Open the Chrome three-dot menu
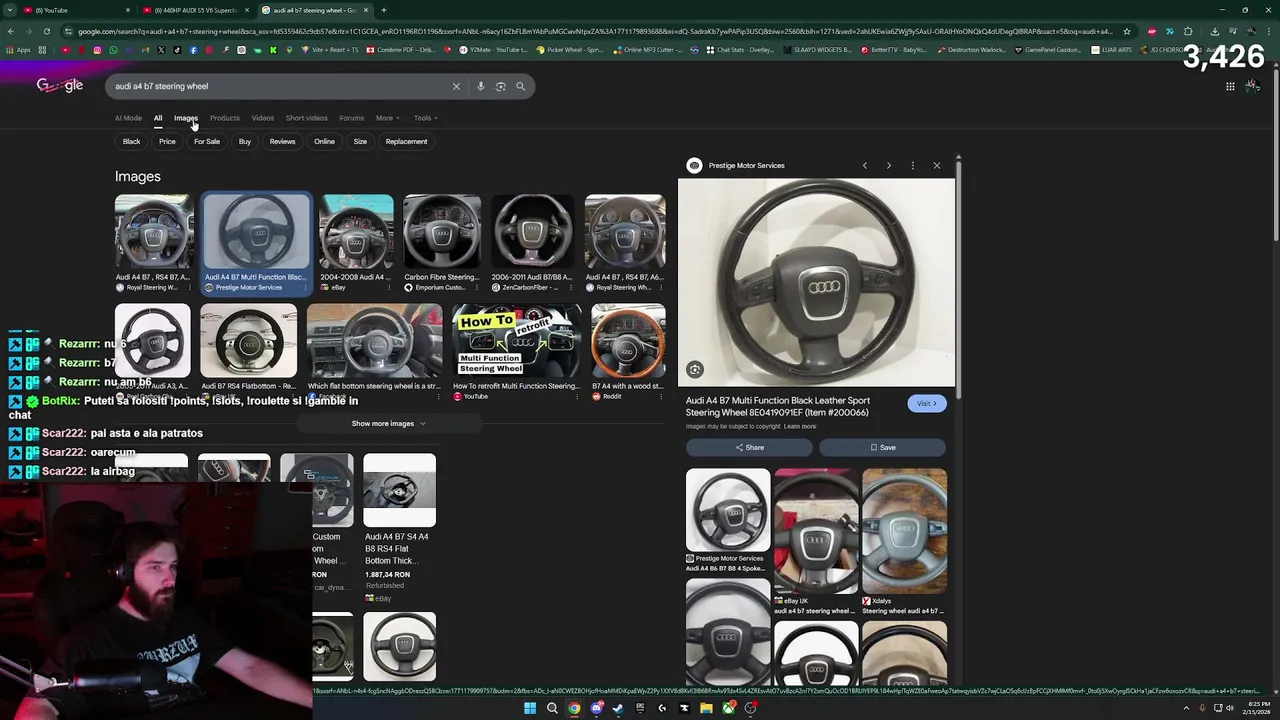Screen dimensions: 1280x720 tap(1270, 31)
